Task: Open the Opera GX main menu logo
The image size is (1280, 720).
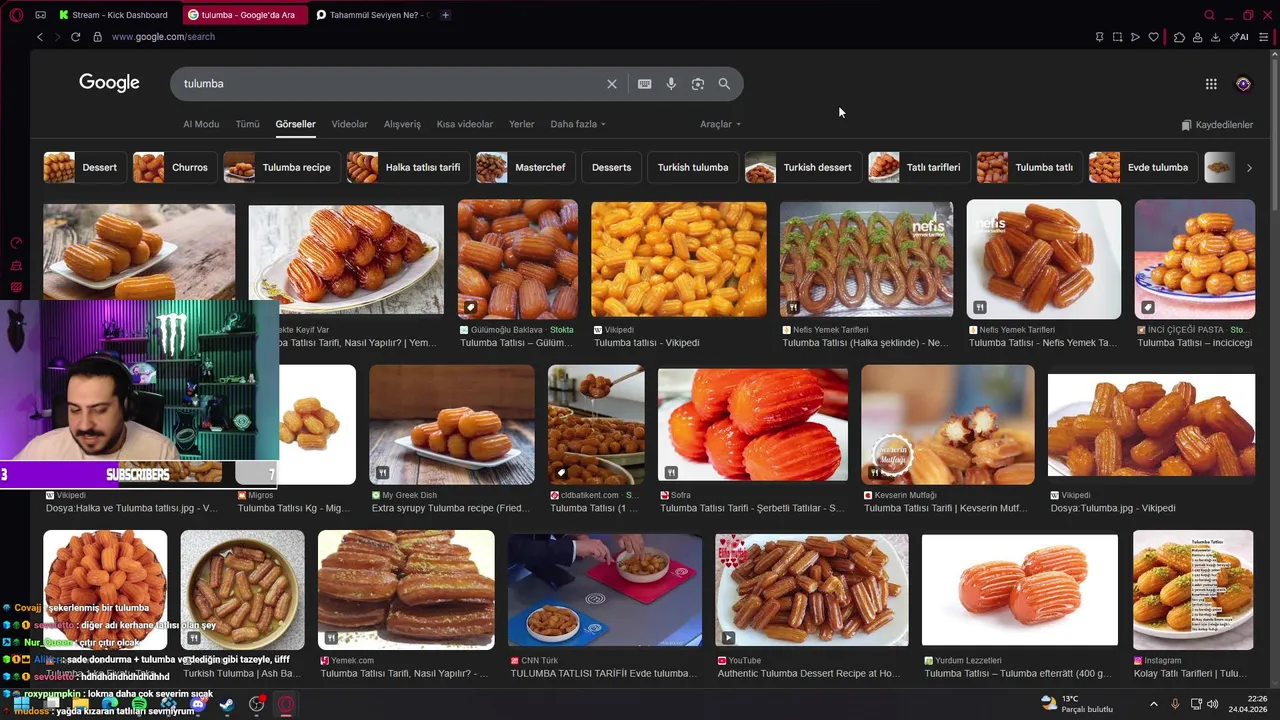Action: [x=16, y=15]
